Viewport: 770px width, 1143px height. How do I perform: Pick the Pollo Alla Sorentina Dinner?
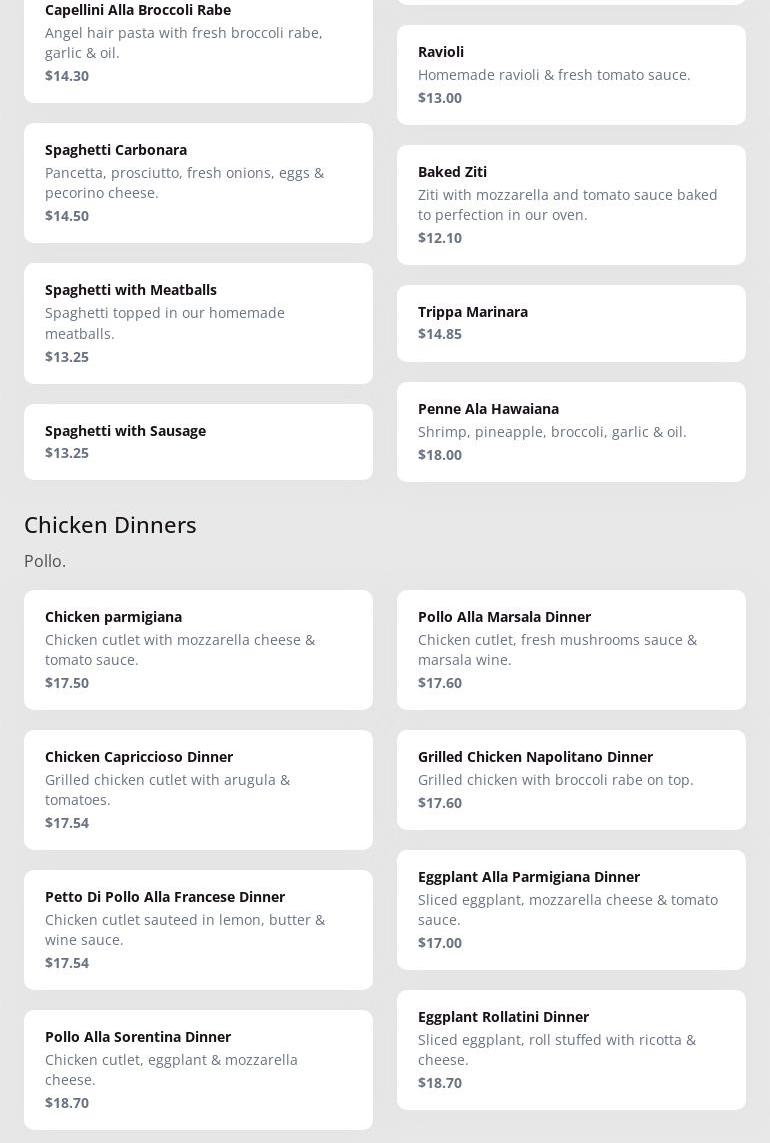click(x=198, y=1070)
